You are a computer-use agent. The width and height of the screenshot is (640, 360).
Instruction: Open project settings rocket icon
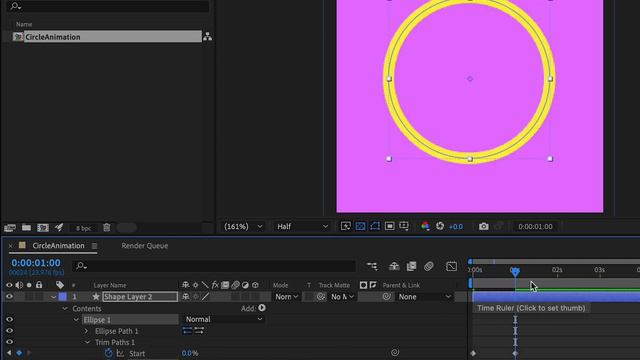(x=59, y=227)
